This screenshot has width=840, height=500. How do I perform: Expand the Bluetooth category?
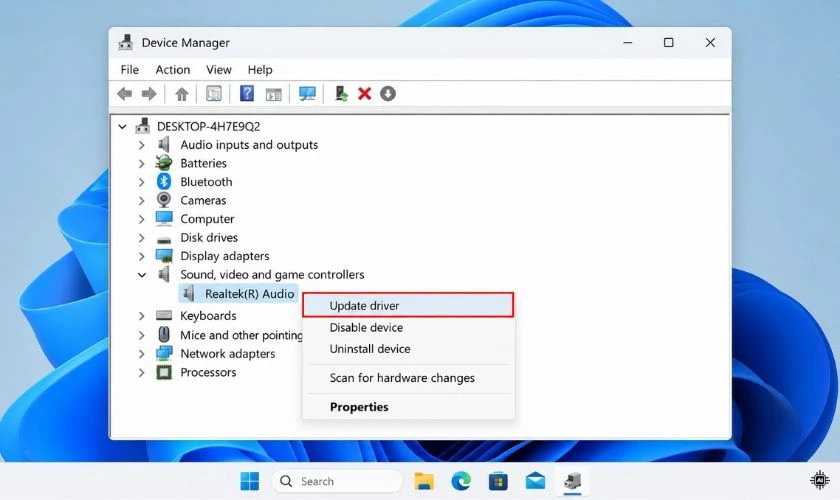[141, 182]
